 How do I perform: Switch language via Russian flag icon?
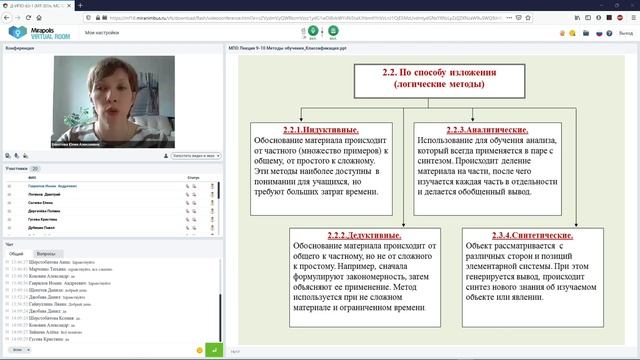[599, 33]
